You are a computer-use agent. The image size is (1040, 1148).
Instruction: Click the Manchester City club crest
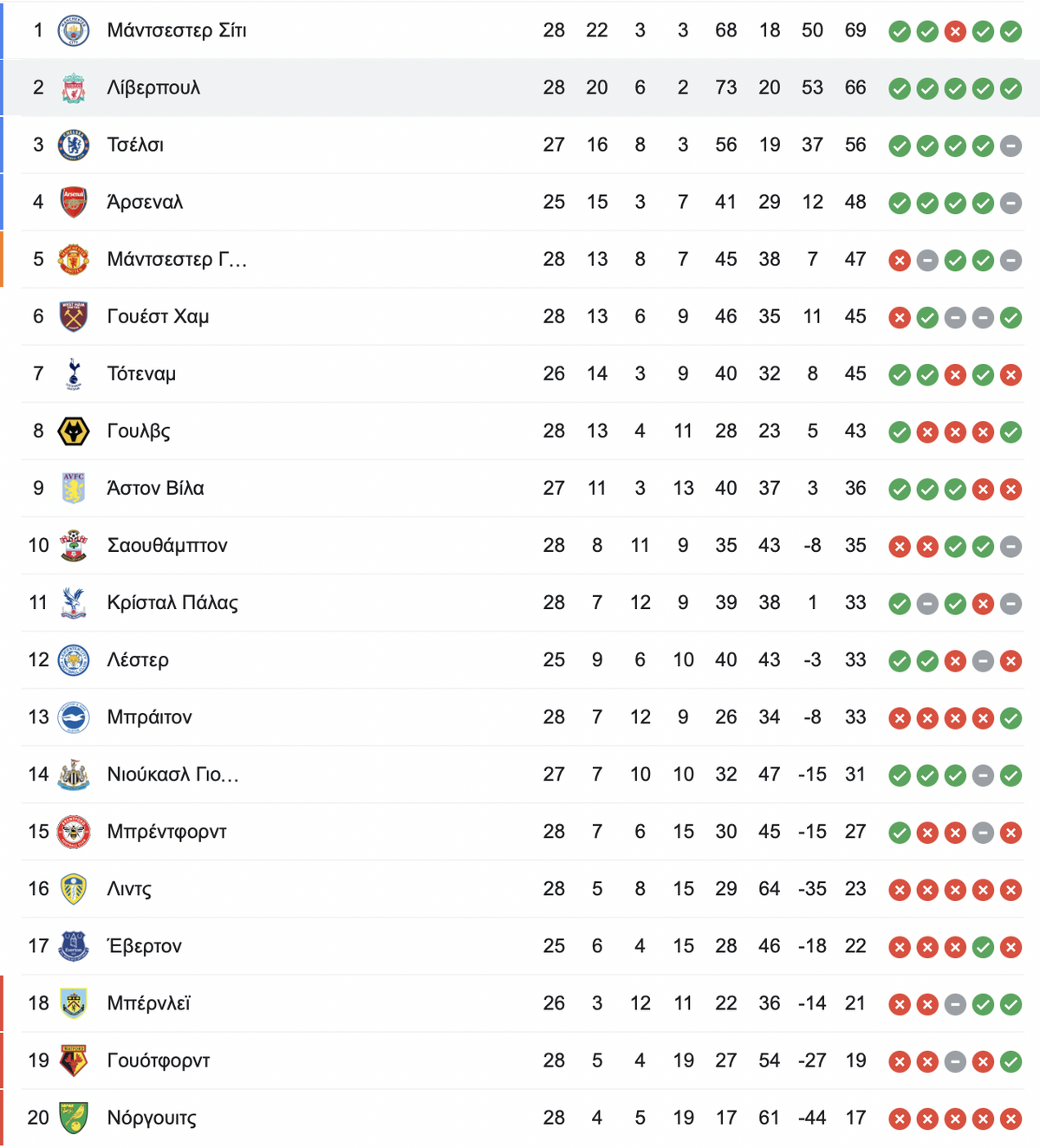tap(74, 30)
